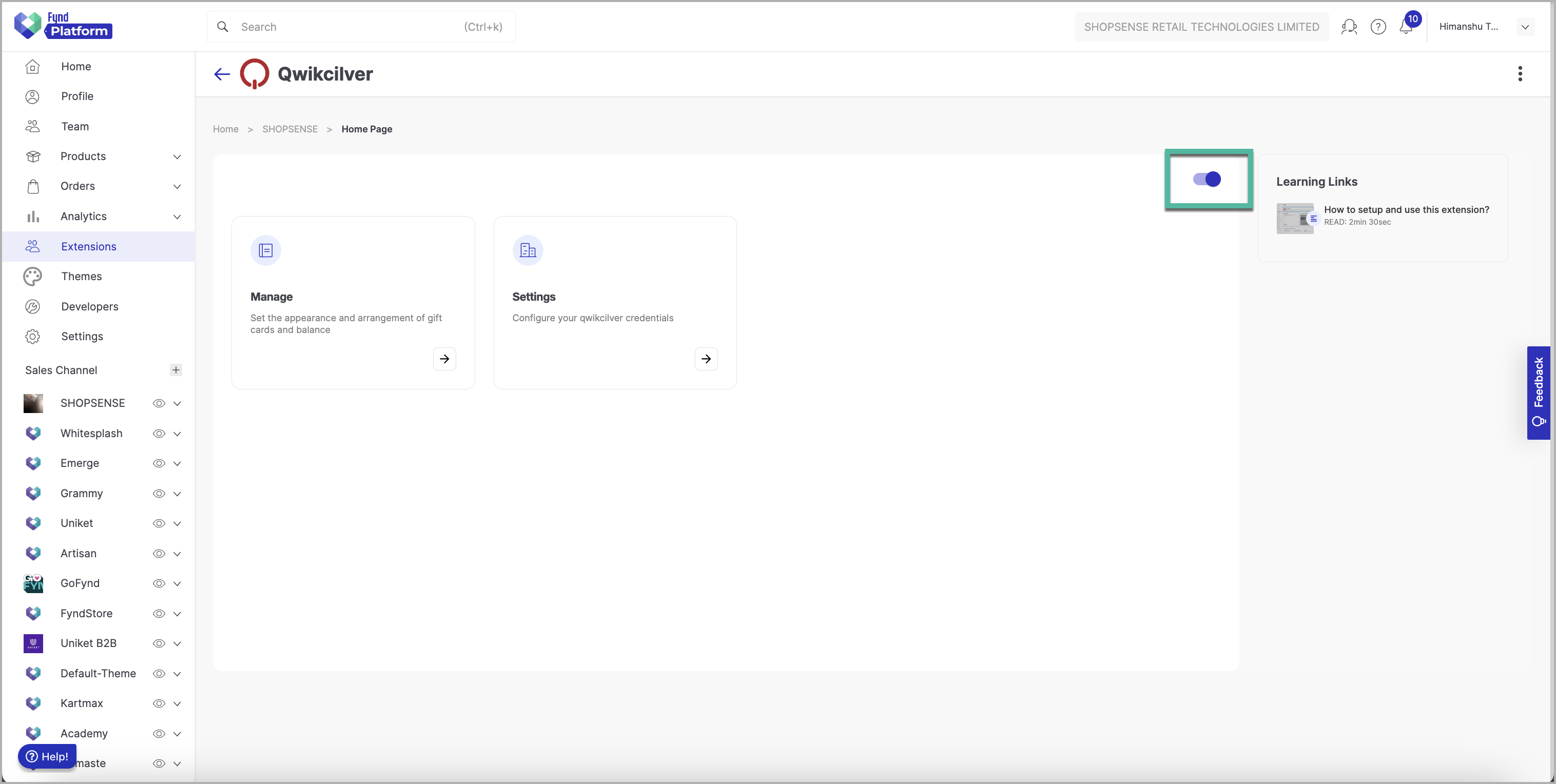Click the Themes palette icon
The width and height of the screenshot is (1556, 784).
pyautogui.click(x=33, y=276)
